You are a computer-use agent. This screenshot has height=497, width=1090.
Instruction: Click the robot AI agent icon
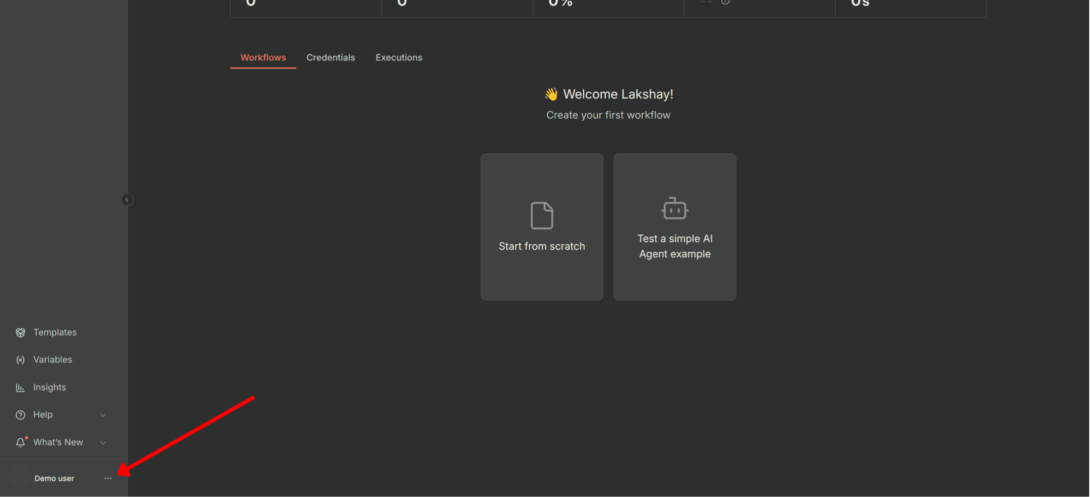(x=675, y=209)
